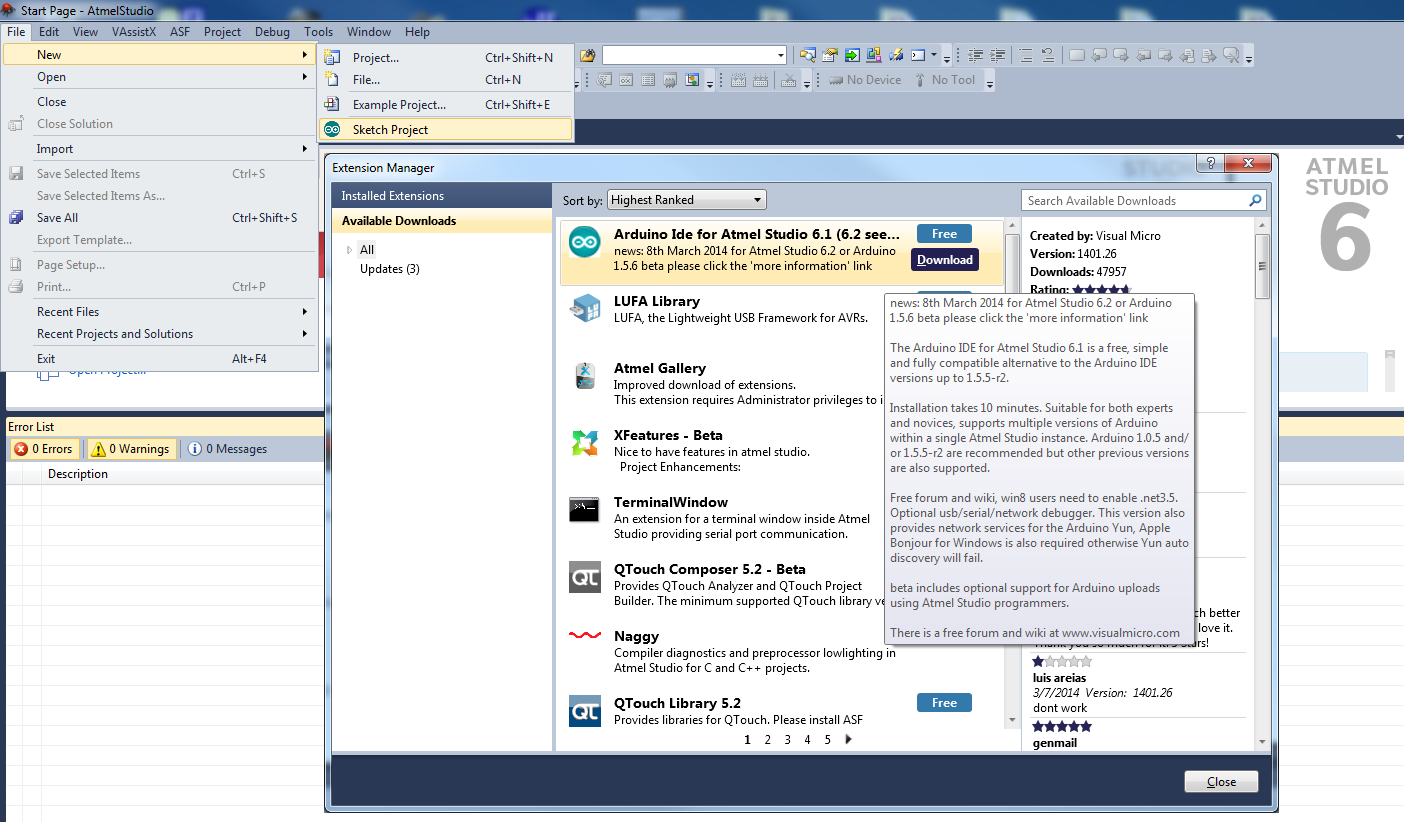Click the Atmel Gallery extension icon
Screen dimensions: 1404x822
(x=585, y=375)
